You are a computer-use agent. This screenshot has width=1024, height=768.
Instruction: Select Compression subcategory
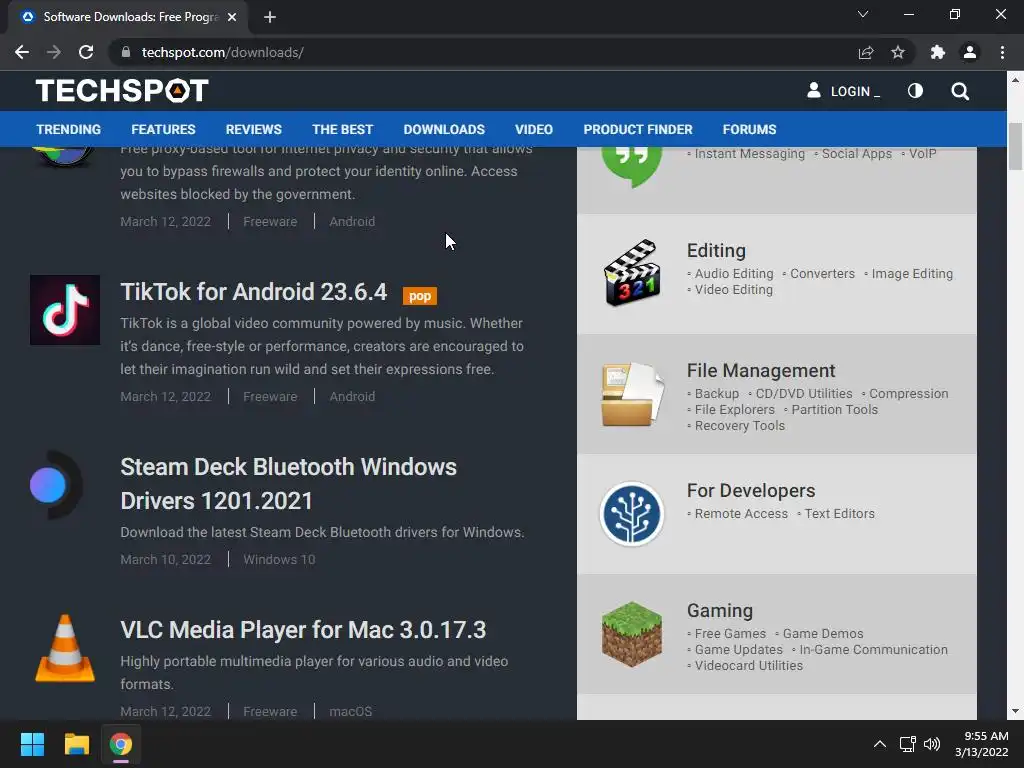tap(908, 394)
